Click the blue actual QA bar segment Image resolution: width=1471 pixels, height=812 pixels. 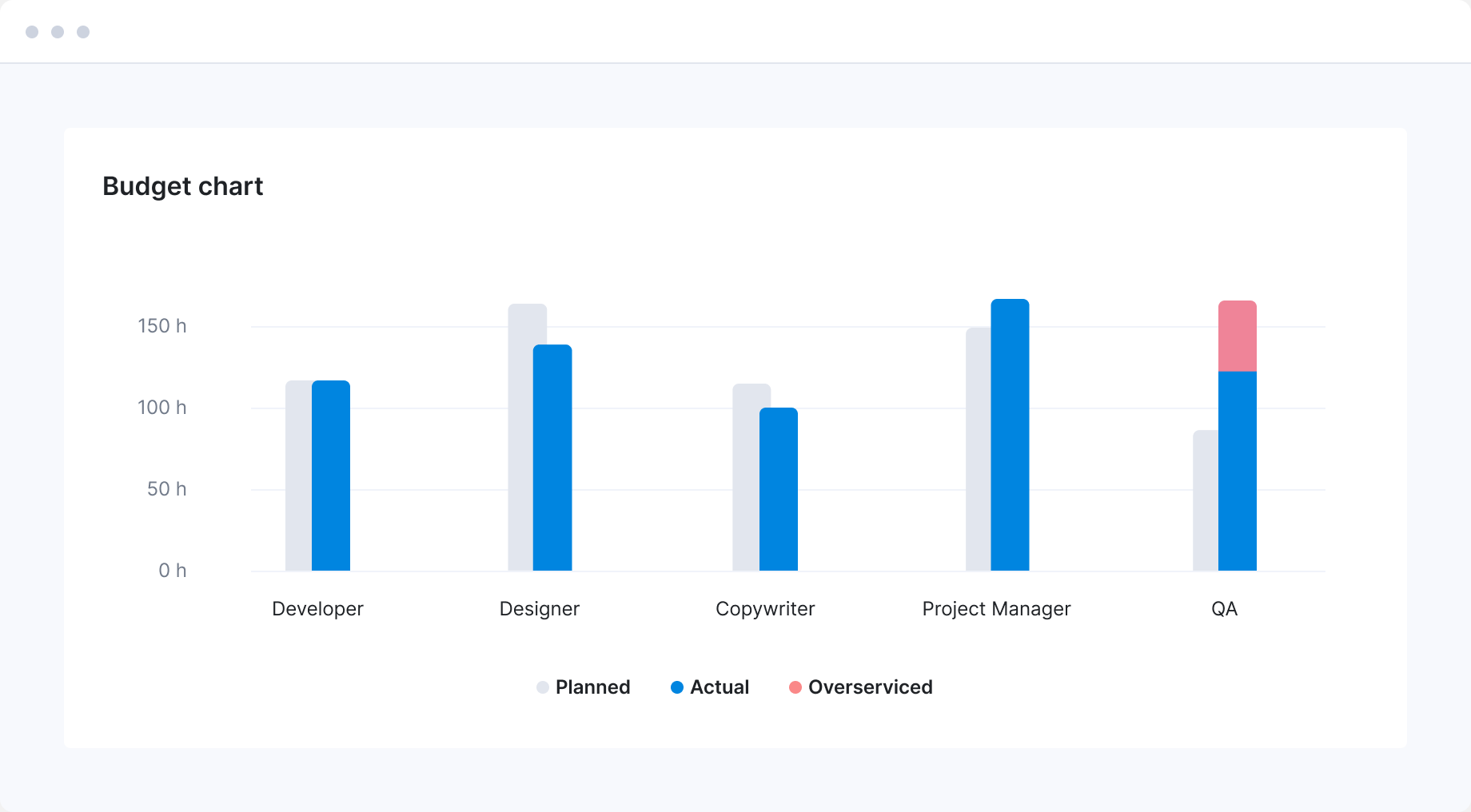coord(1237,471)
